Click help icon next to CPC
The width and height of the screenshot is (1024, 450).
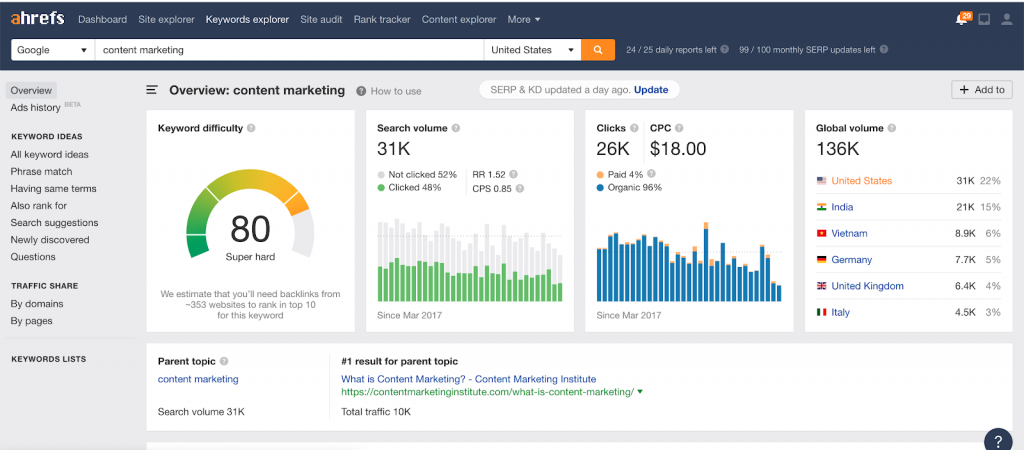click(679, 129)
